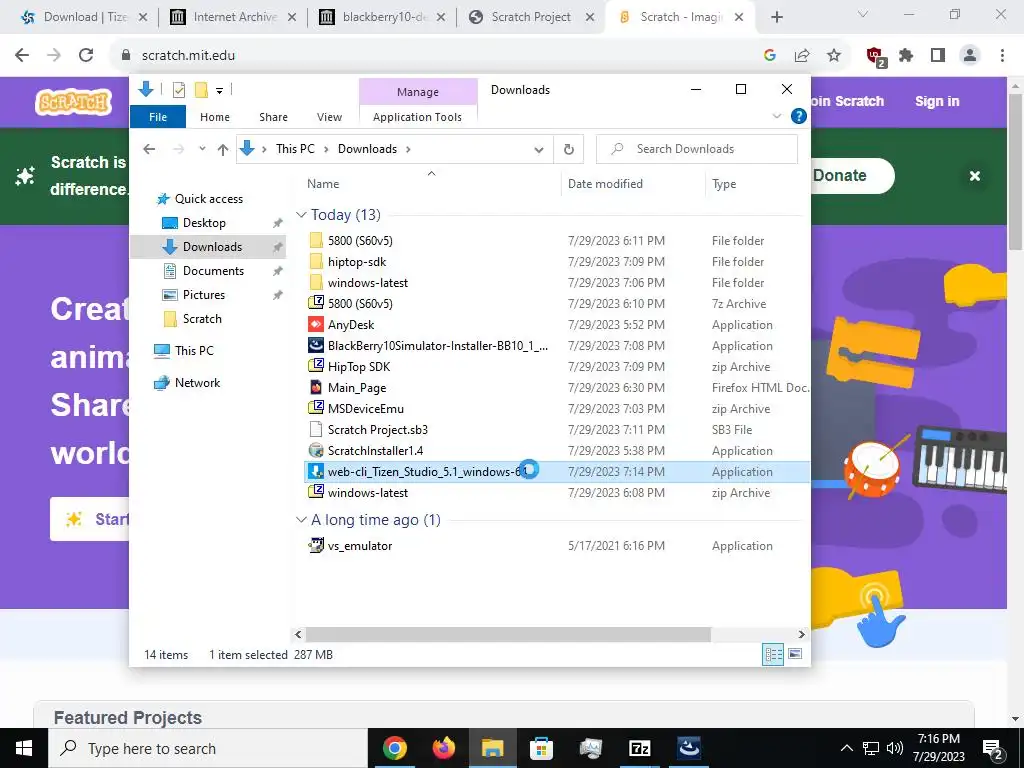Open Chrome side panel icon

coord(938,56)
